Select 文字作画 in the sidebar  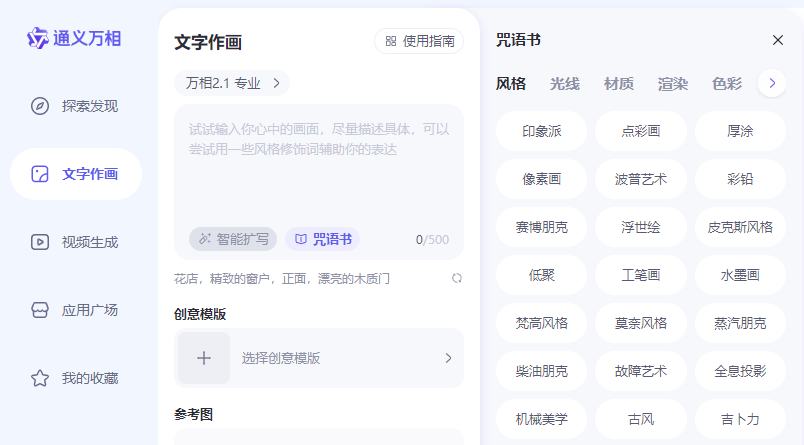(x=76, y=174)
